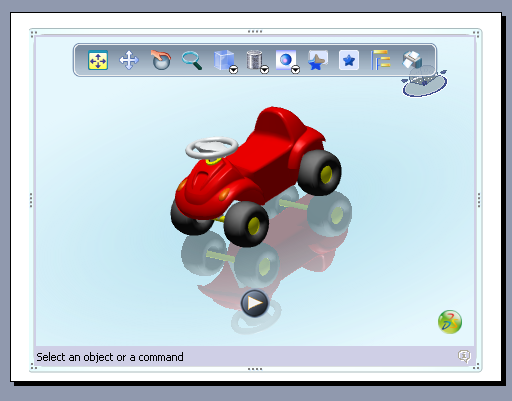Click the star with arrow icon
The image size is (512, 401).
pyautogui.click(x=318, y=60)
